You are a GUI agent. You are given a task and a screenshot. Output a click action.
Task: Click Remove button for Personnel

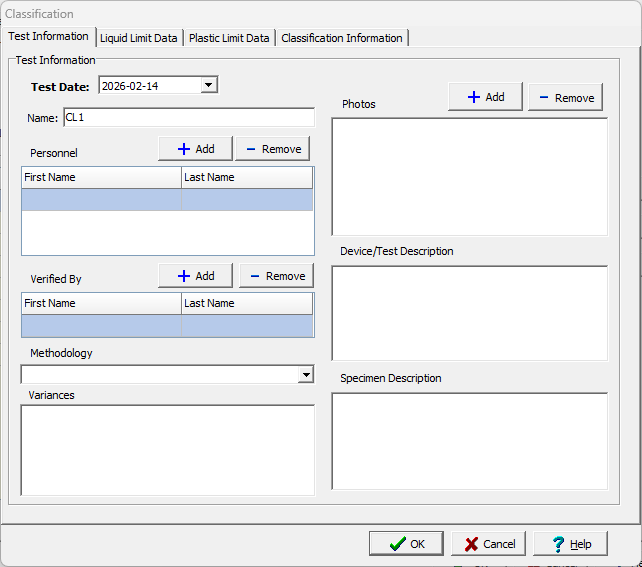pyautogui.click(x=272, y=149)
